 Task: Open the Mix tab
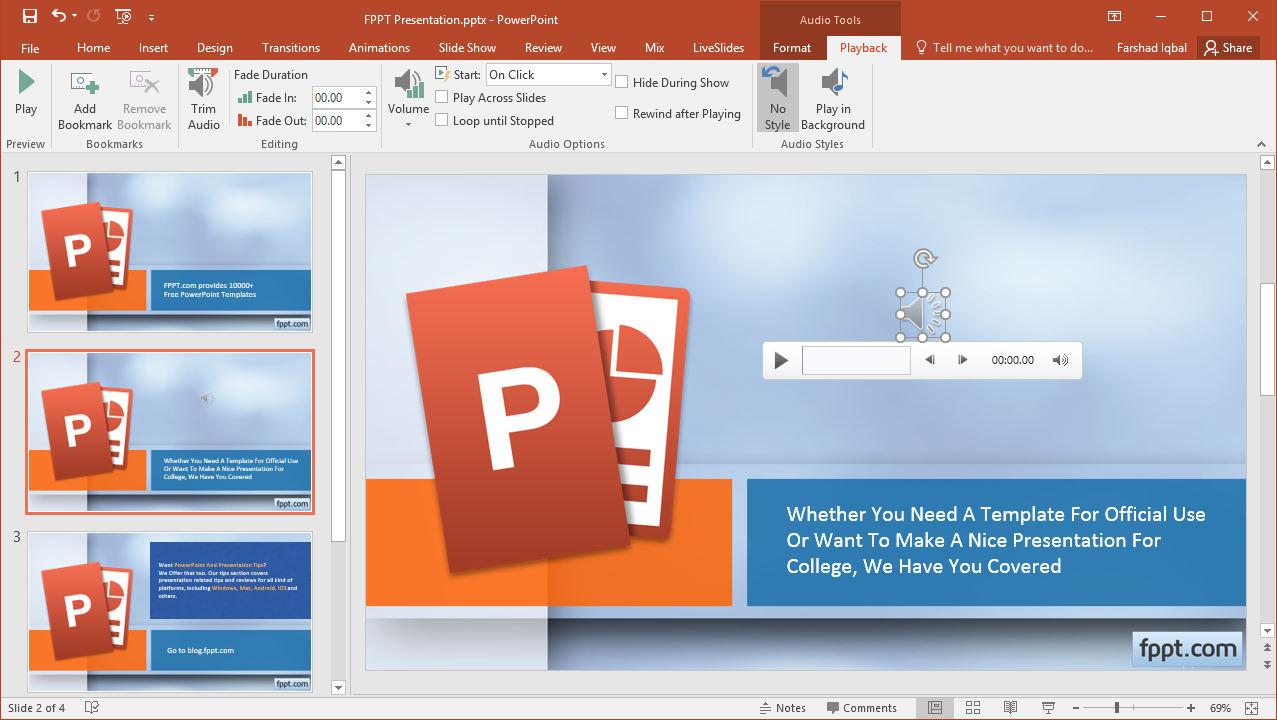click(x=655, y=48)
